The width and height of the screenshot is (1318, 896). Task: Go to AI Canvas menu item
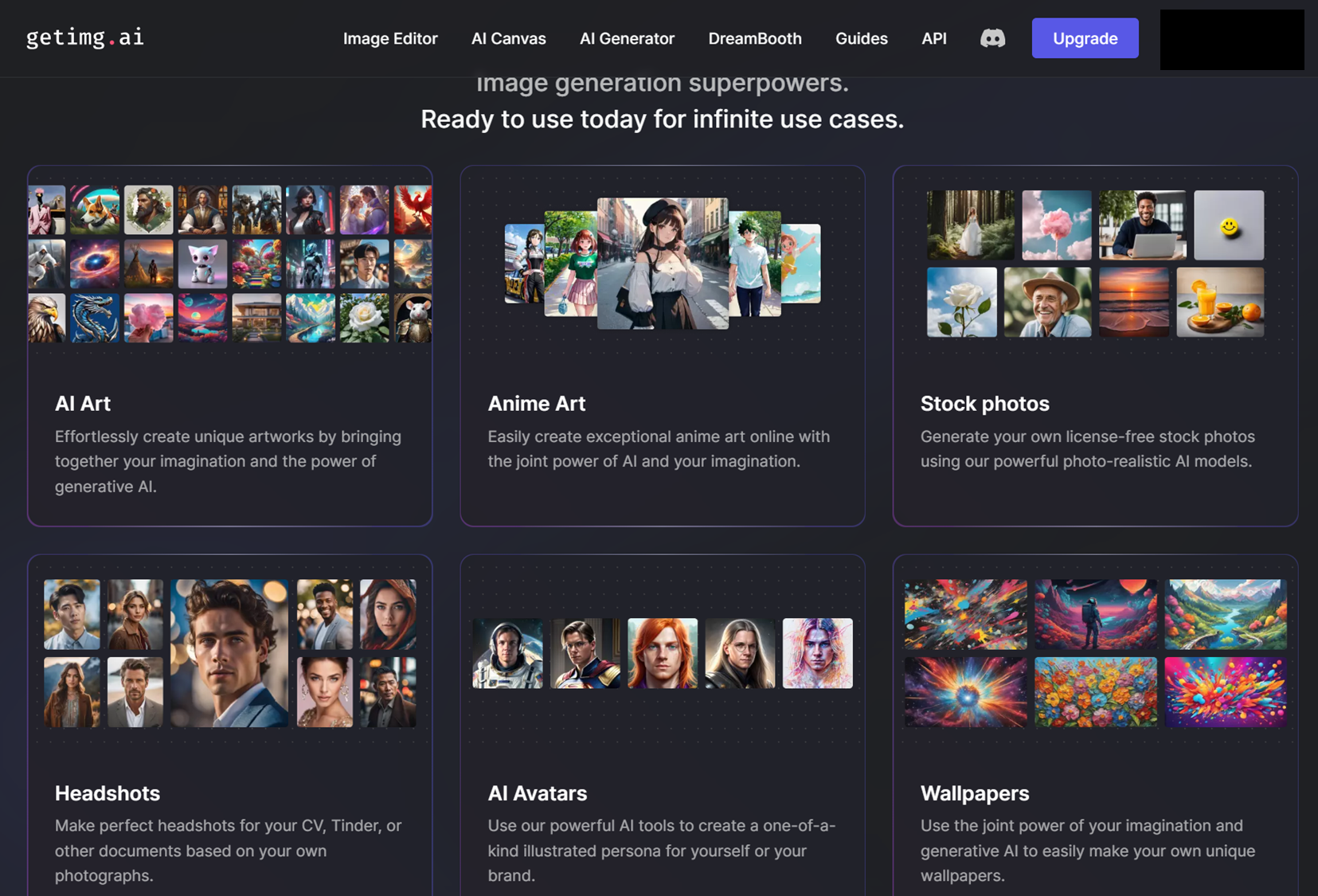(x=509, y=38)
